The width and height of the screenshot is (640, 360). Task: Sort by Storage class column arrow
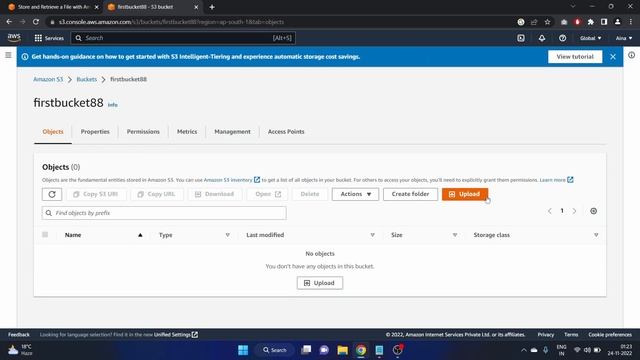(596, 235)
